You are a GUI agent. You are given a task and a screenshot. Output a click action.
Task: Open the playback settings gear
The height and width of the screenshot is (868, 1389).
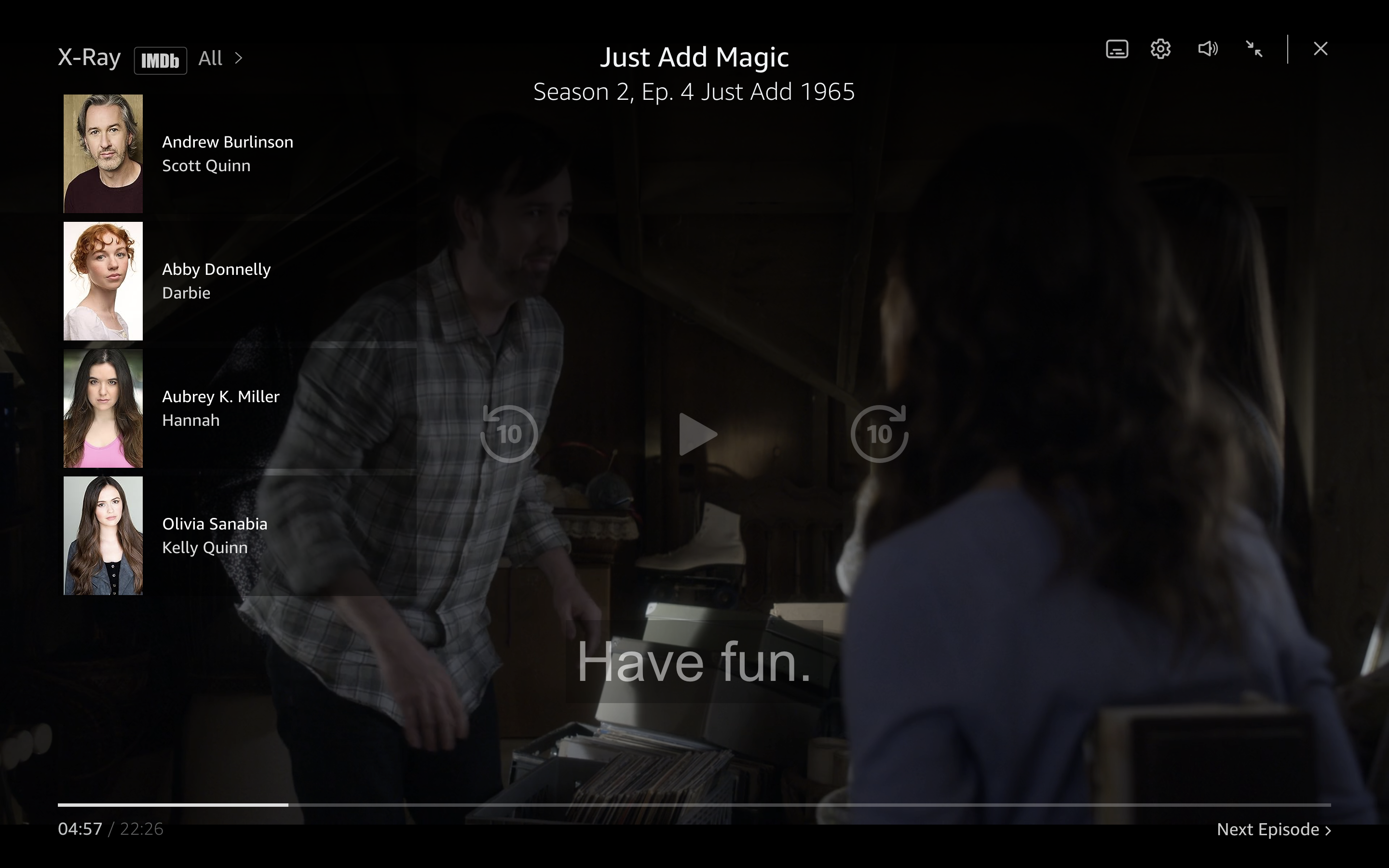click(x=1160, y=49)
